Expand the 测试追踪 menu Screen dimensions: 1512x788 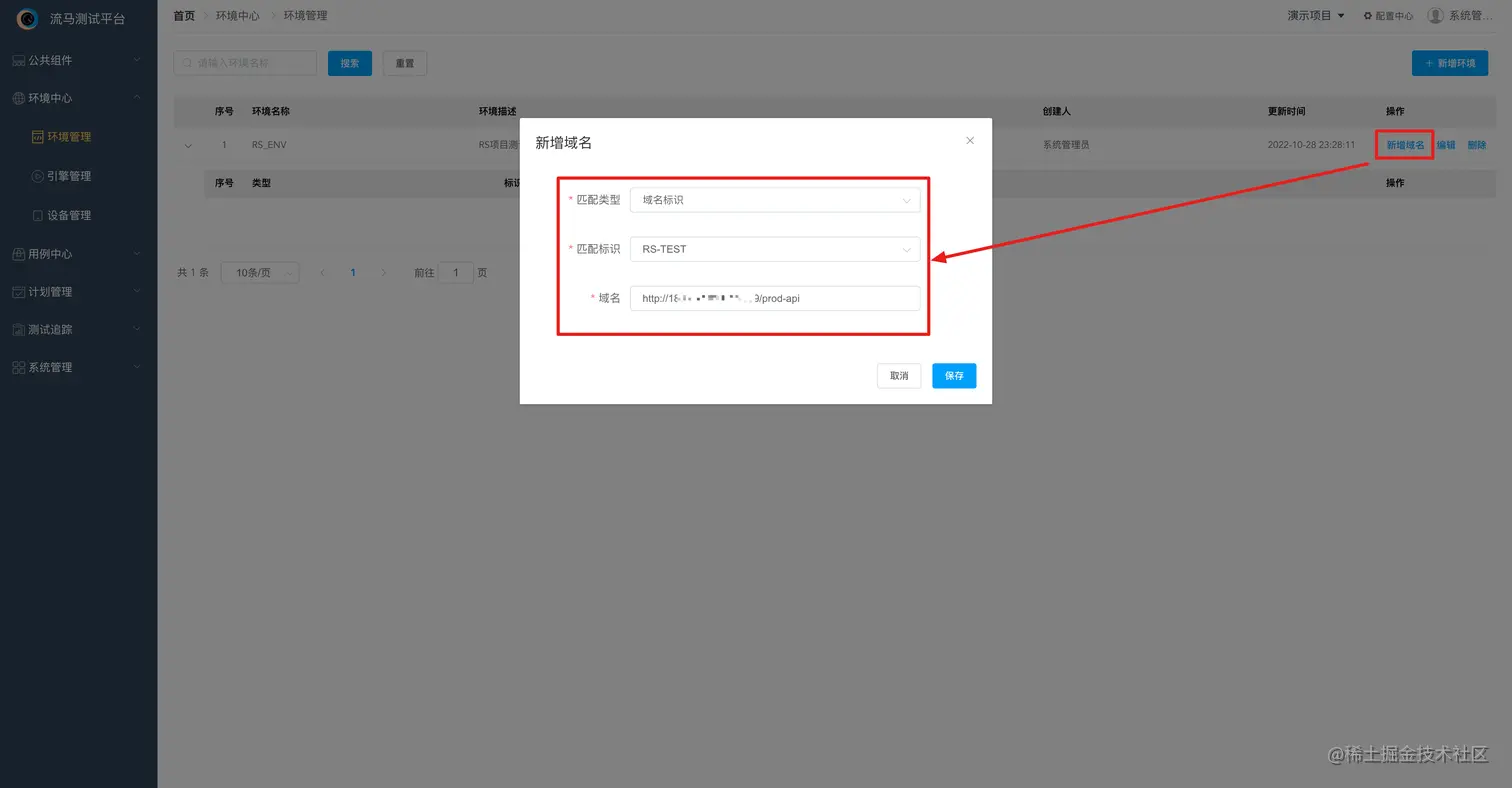click(x=137, y=329)
